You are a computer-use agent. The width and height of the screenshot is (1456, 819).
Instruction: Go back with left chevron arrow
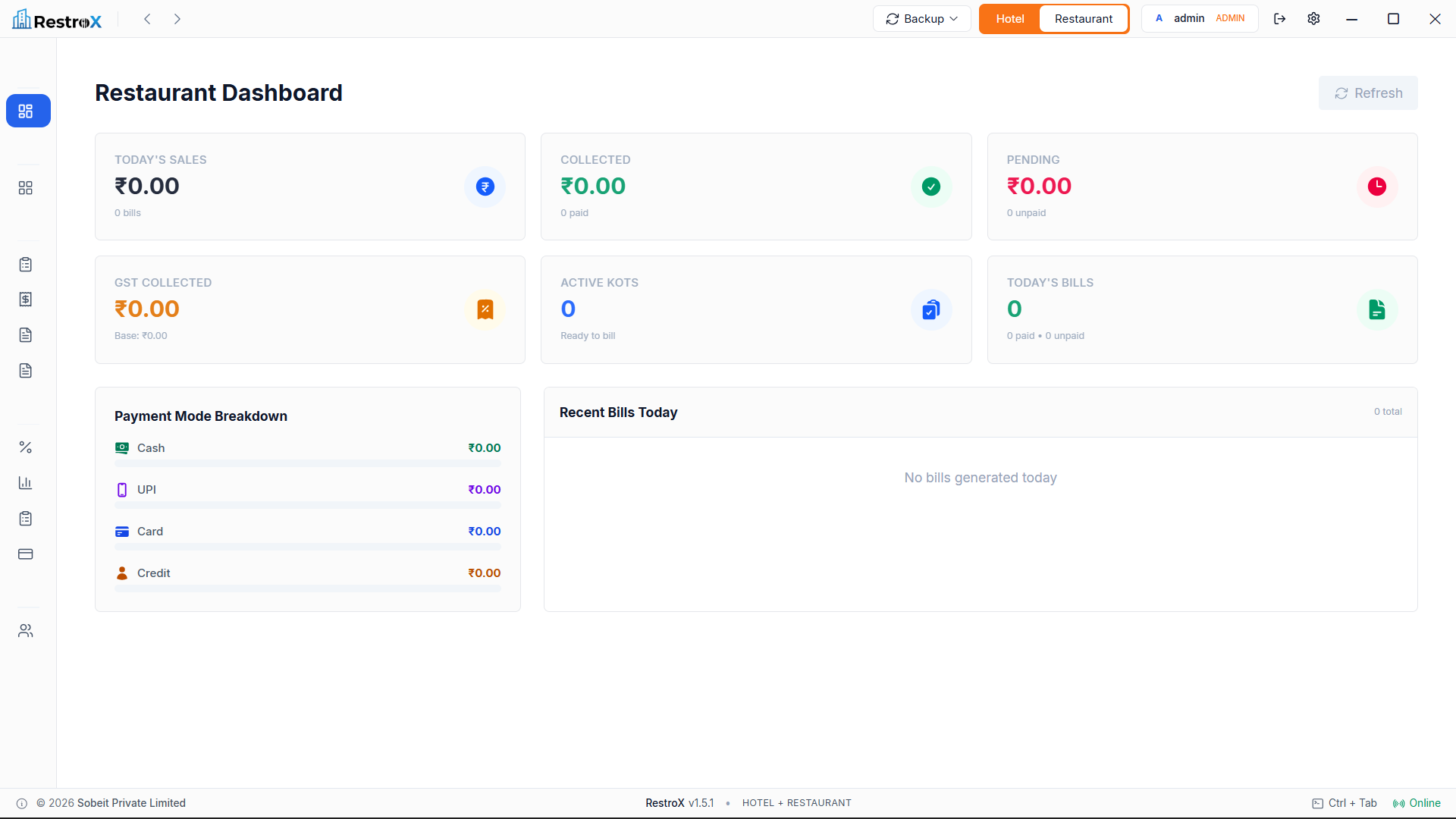coord(147,19)
